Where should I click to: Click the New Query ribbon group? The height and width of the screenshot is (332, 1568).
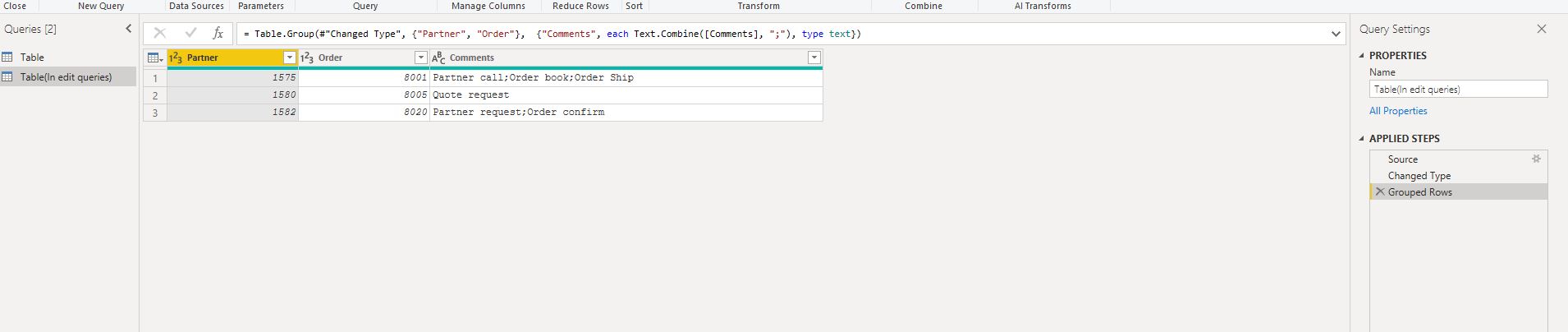[101, 6]
